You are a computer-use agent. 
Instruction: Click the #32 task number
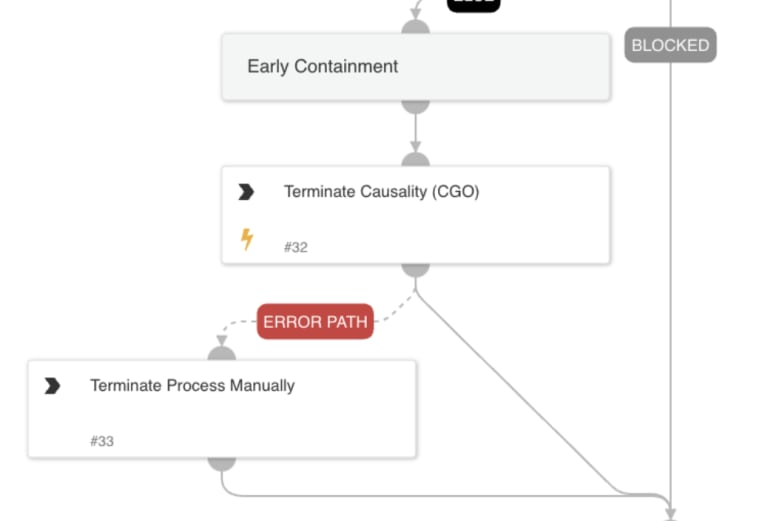click(x=296, y=247)
